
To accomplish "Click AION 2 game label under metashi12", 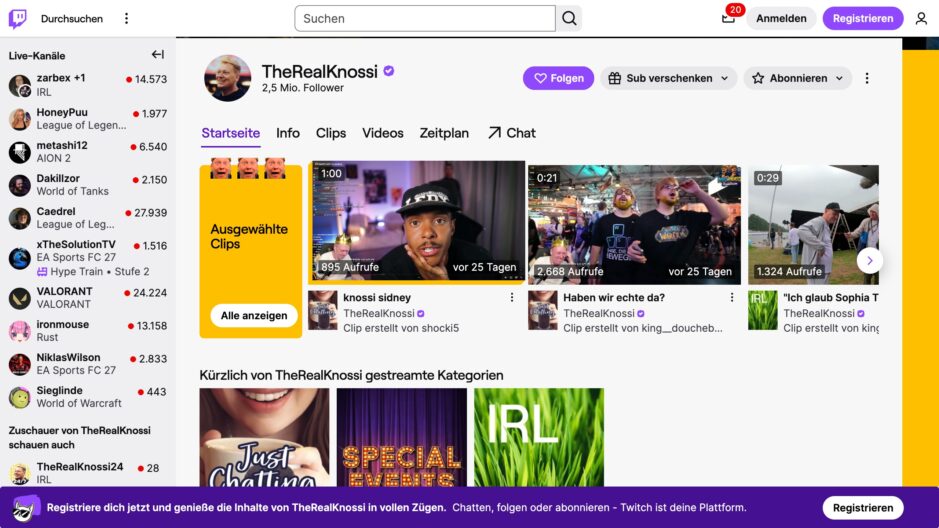I will (x=53, y=159).
